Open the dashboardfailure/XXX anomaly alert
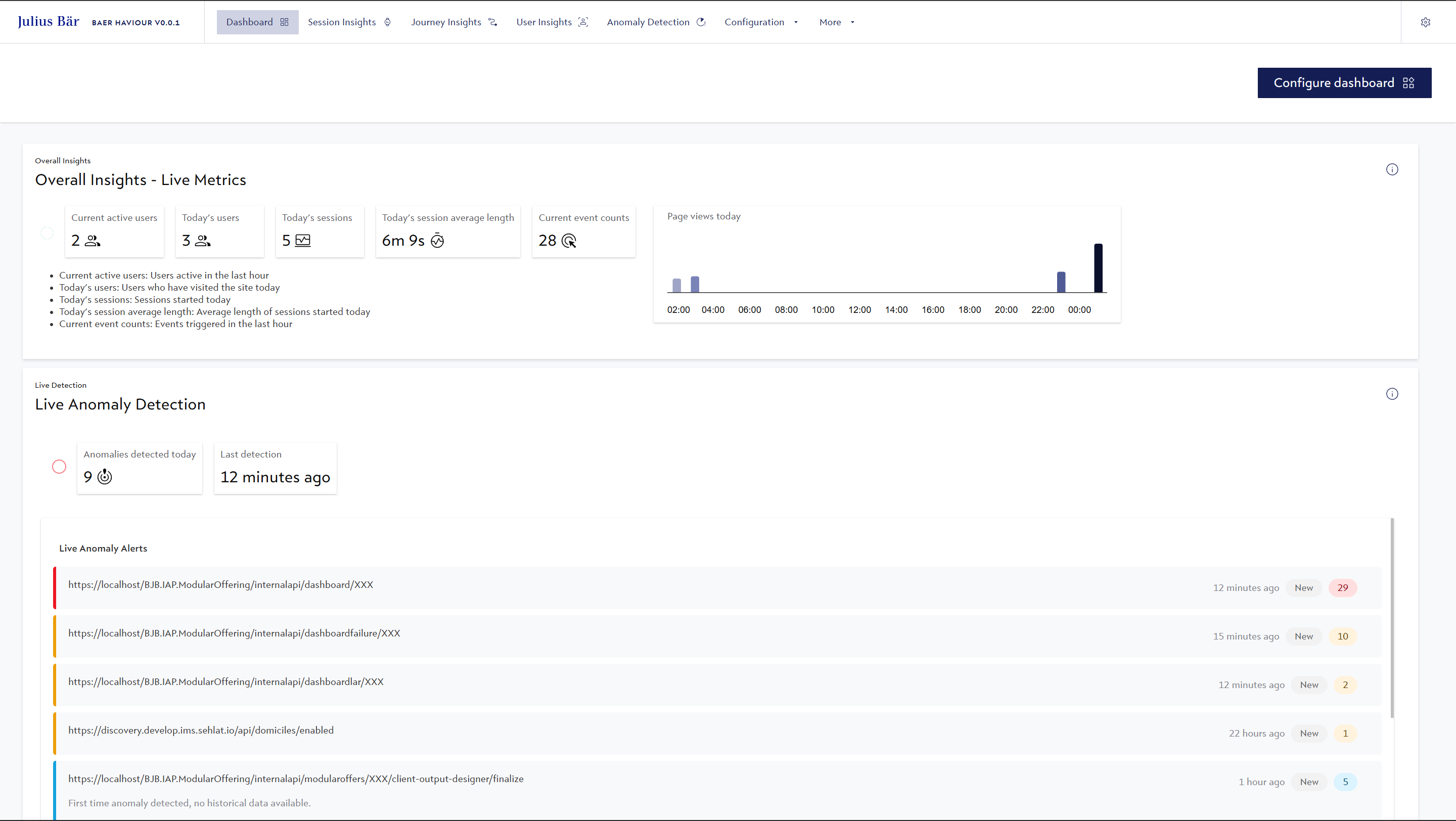The height and width of the screenshot is (821, 1456). coord(717,636)
